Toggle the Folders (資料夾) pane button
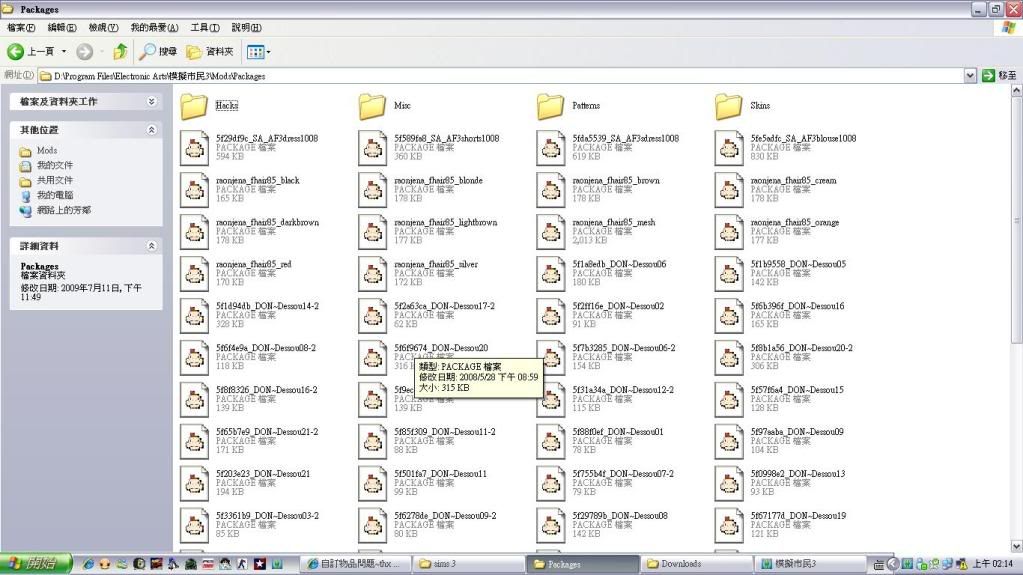This screenshot has height=575, width=1023. coord(210,51)
